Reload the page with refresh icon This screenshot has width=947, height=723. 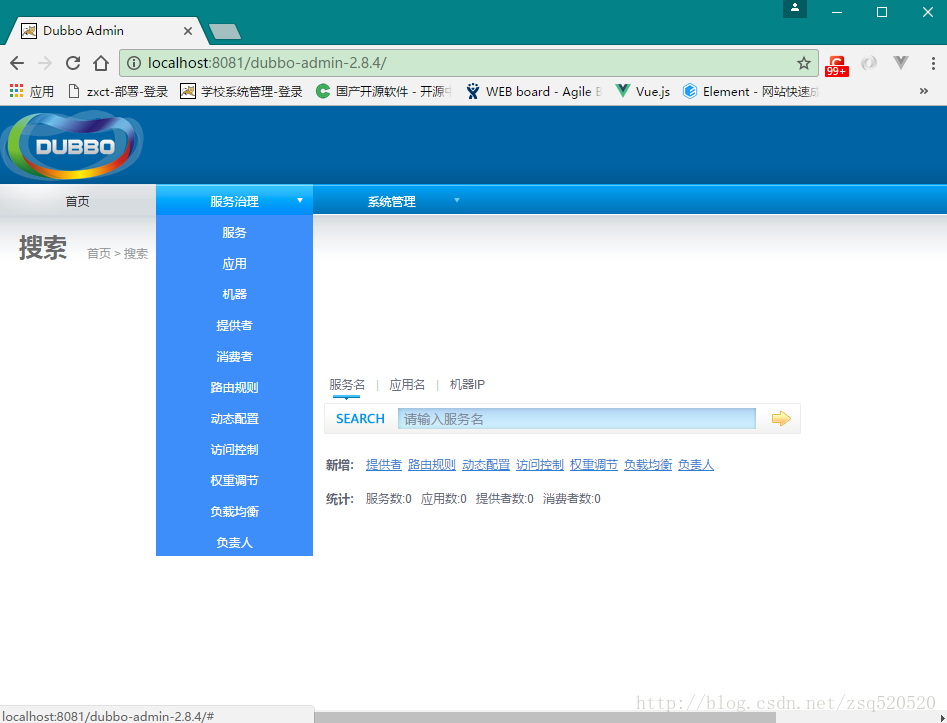(x=72, y=62)
